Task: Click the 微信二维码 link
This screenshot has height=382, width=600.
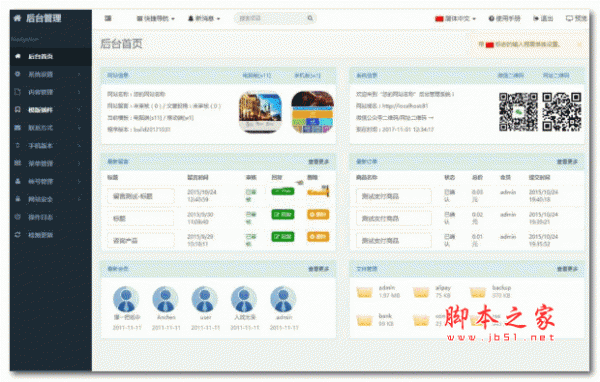Action: 510,75
